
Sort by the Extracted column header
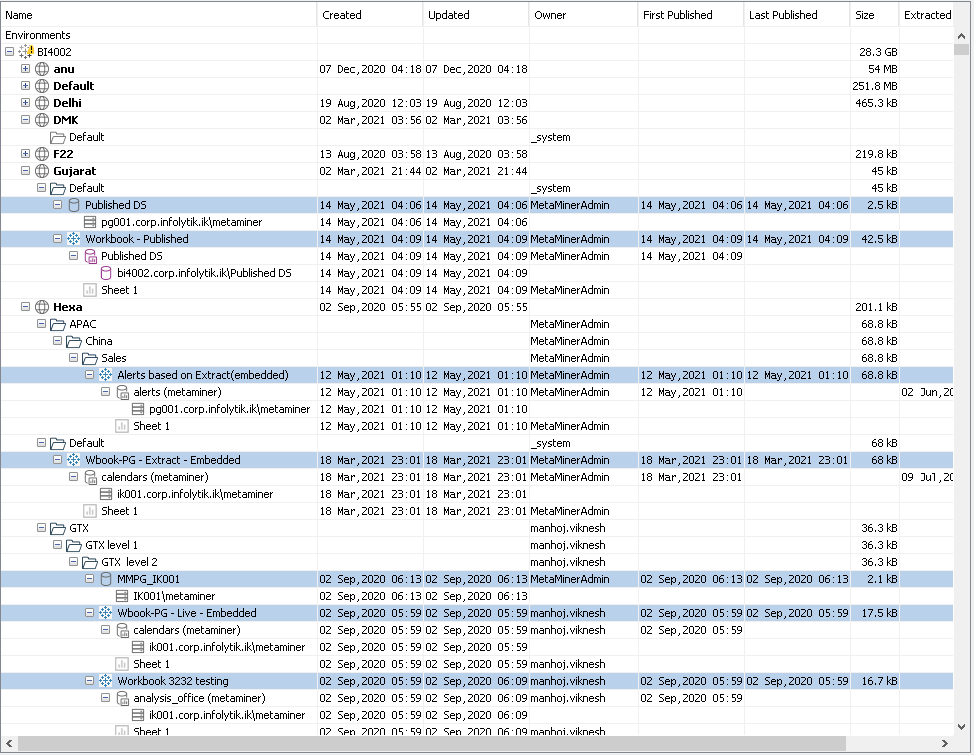tap(926, 15)
